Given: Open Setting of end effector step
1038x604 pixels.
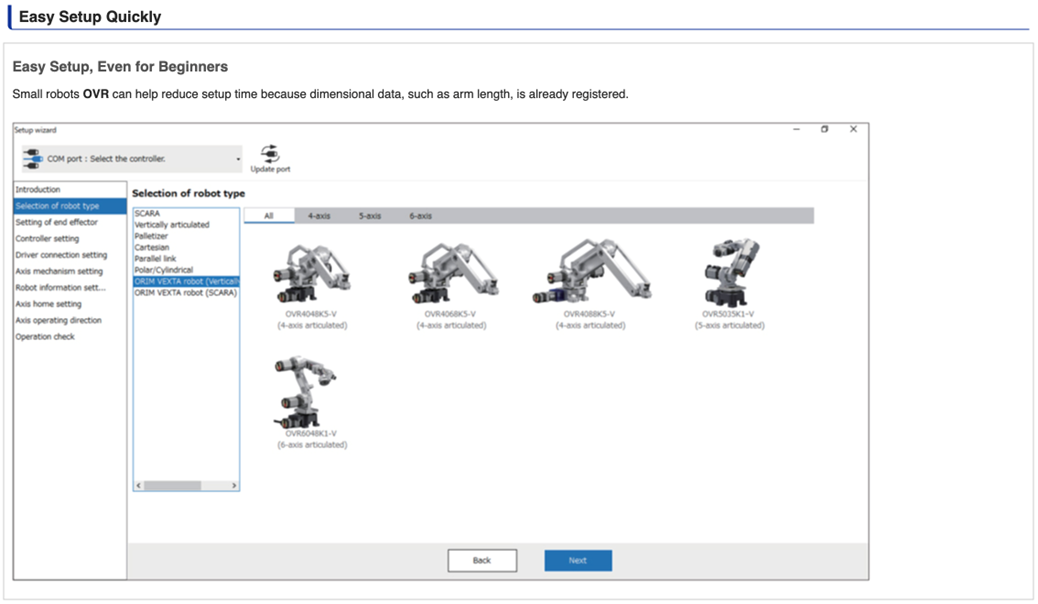Looking at the screenshot, I should point(57,222).
